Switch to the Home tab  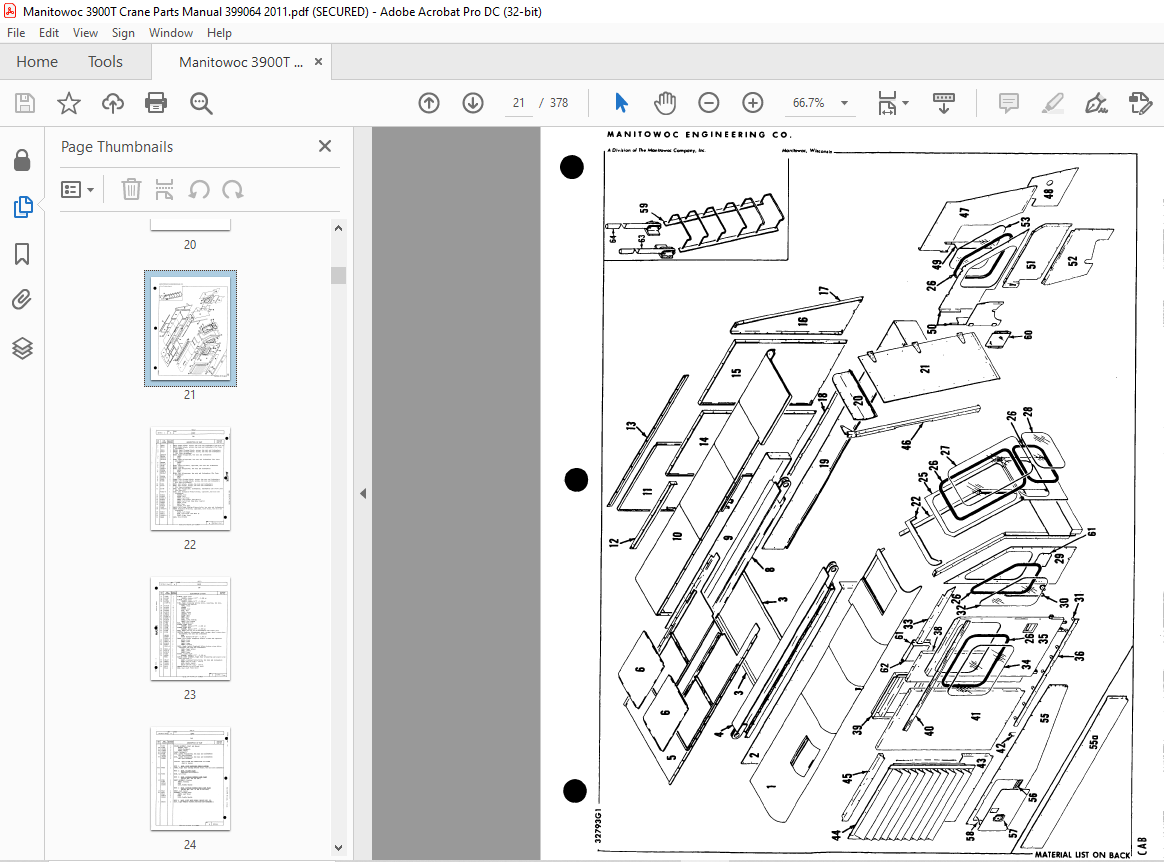click(37, 62)
